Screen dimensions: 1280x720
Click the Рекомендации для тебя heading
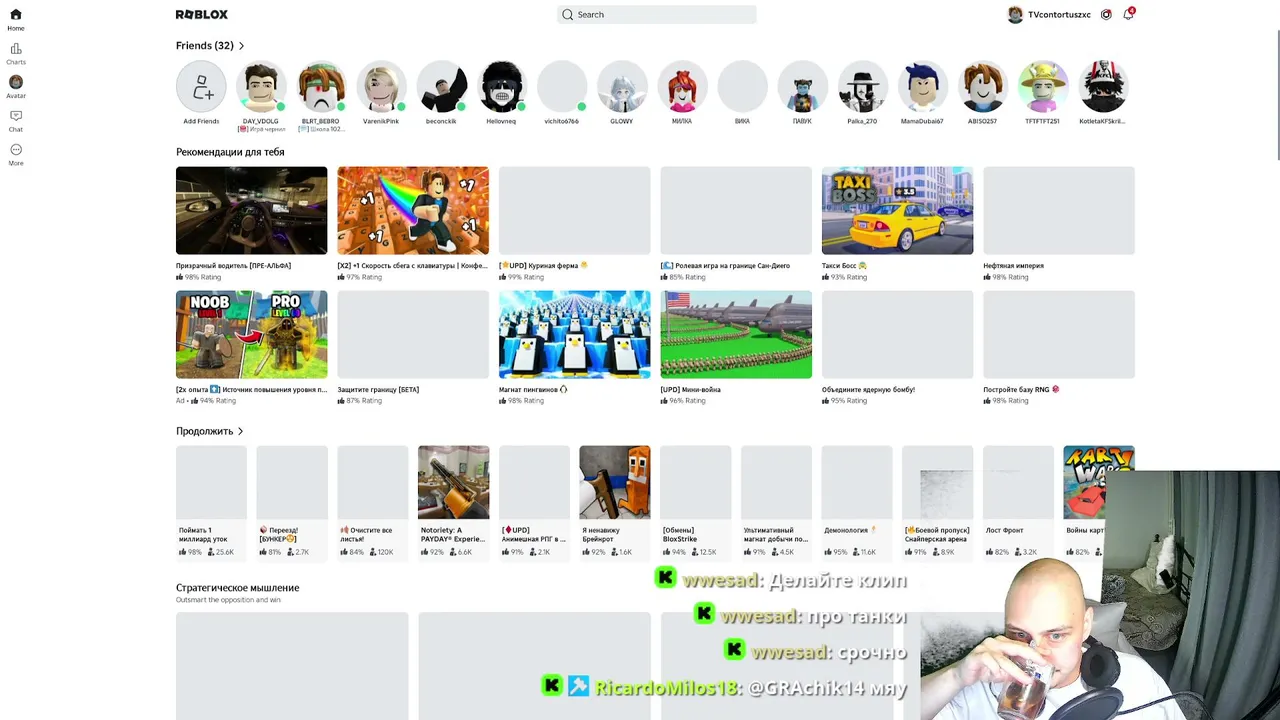click(x=230, y=152)
